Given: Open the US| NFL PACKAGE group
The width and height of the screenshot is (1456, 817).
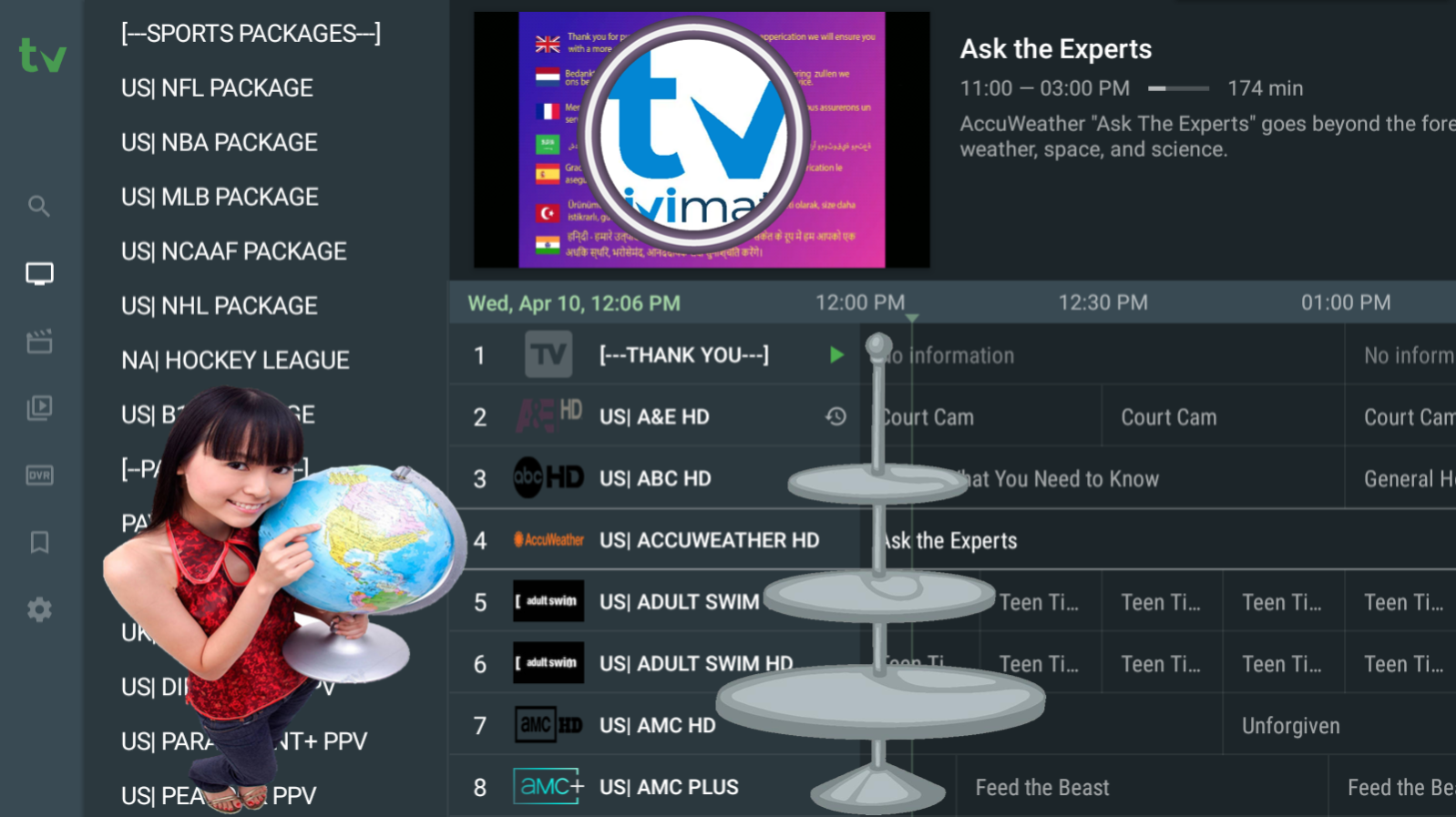Looking at the screenshot, I should (217, 88).
